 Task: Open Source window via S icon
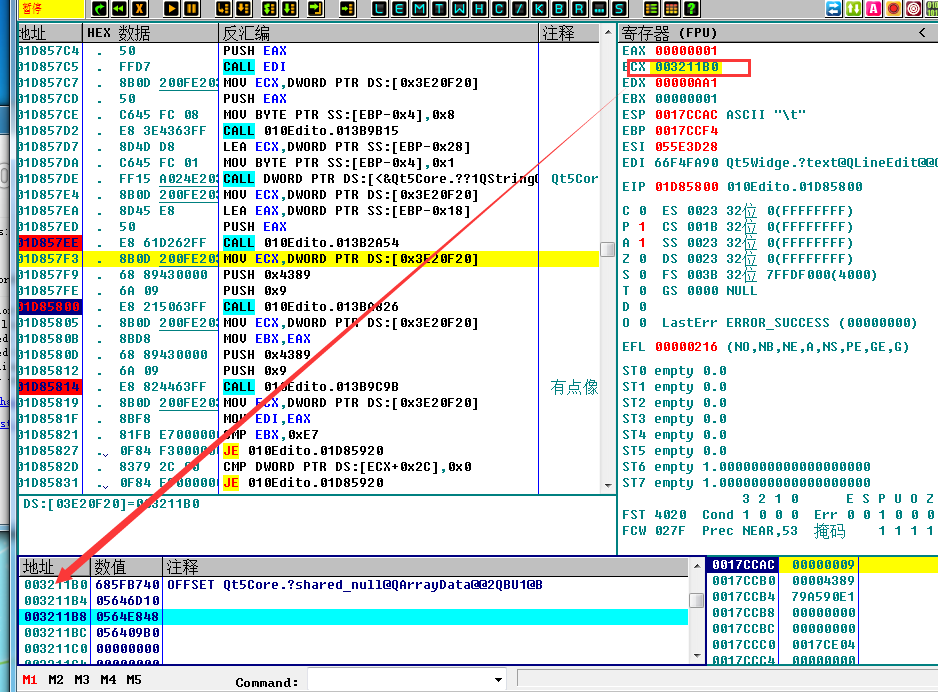pyautogui.click(x=619, y=8)
